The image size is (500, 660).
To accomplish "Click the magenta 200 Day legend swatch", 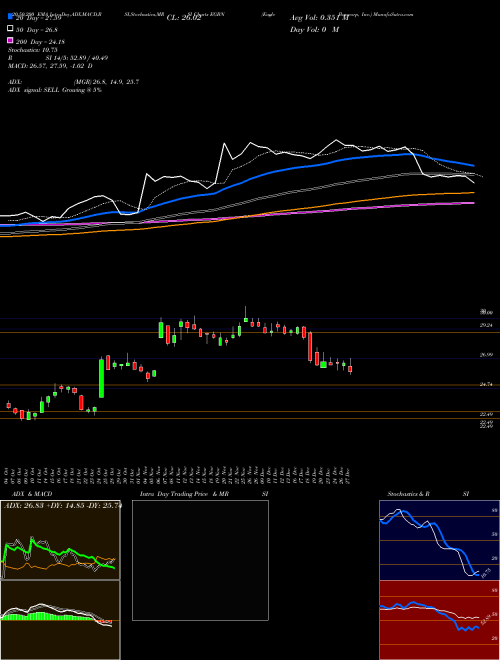I will (10, 41).
